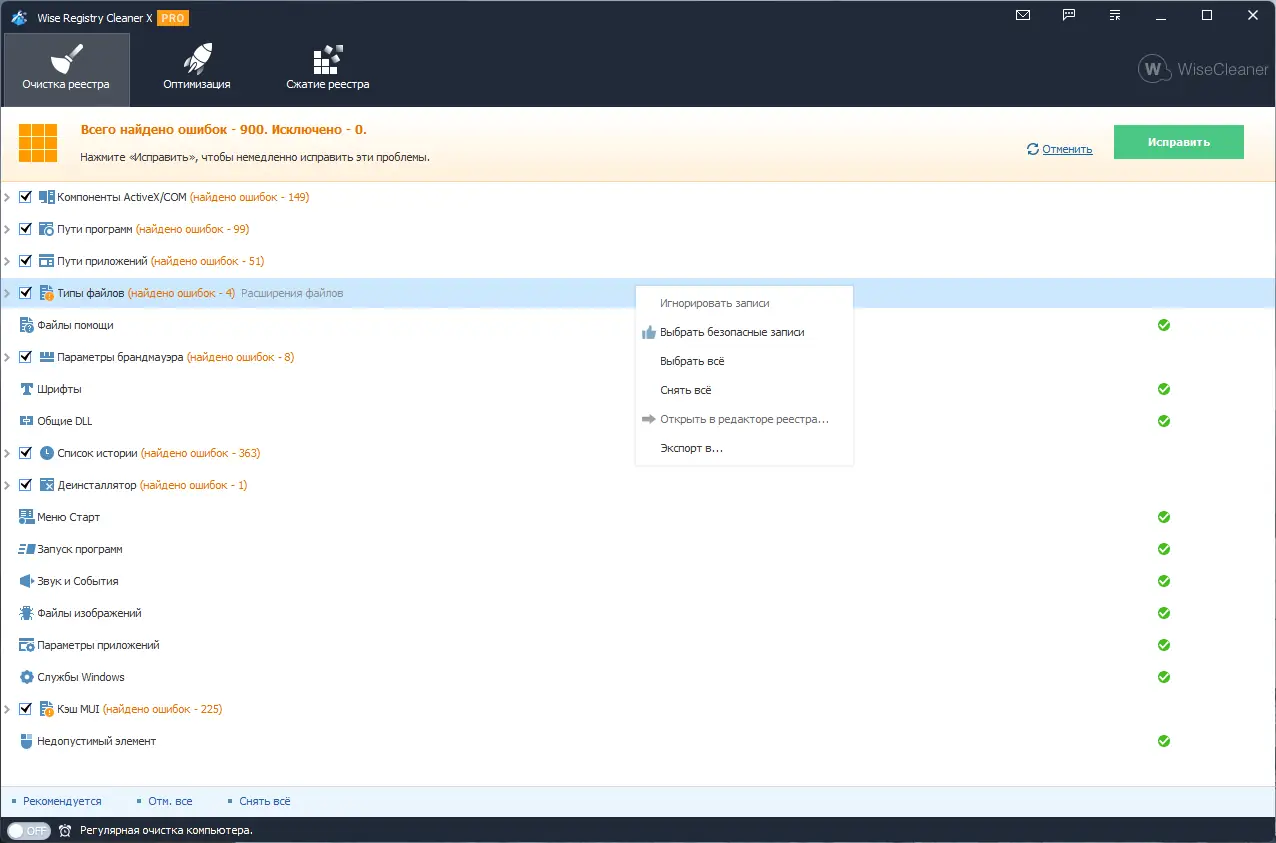
Task: Uncheck the Деинсталлятор checkbox
Action: point(26,485)
